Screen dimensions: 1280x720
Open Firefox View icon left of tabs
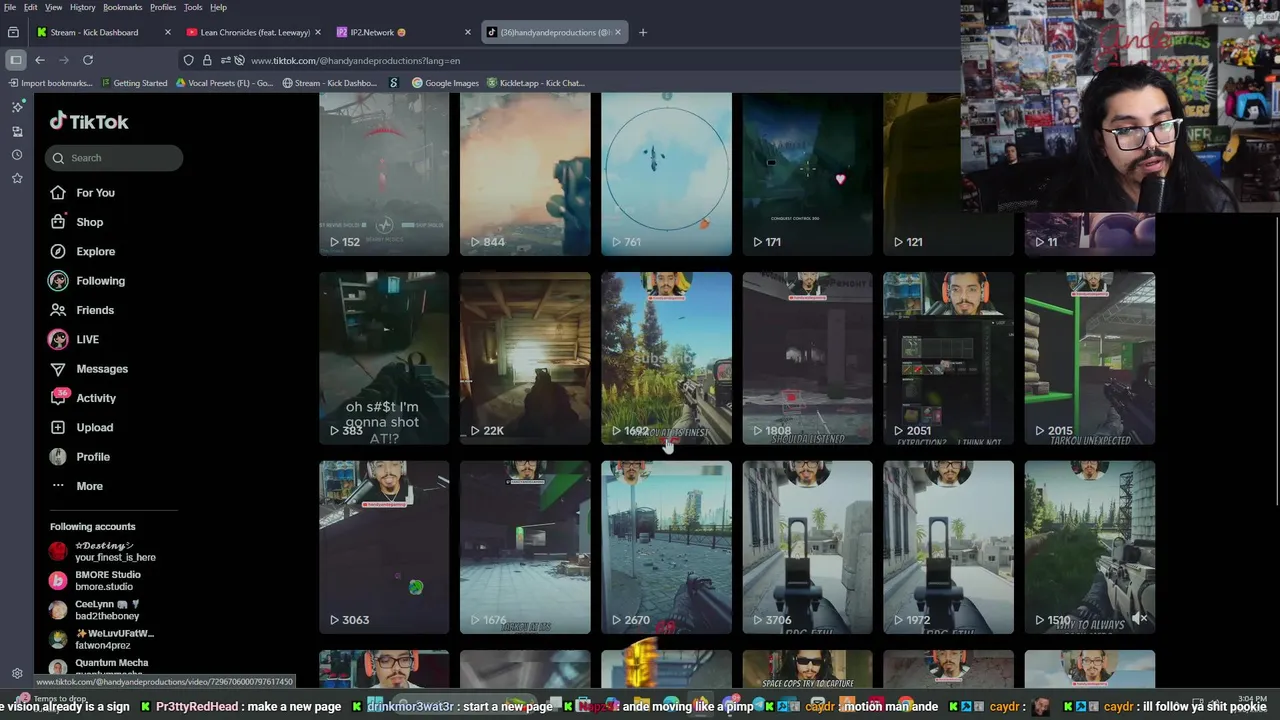point(13,32)
